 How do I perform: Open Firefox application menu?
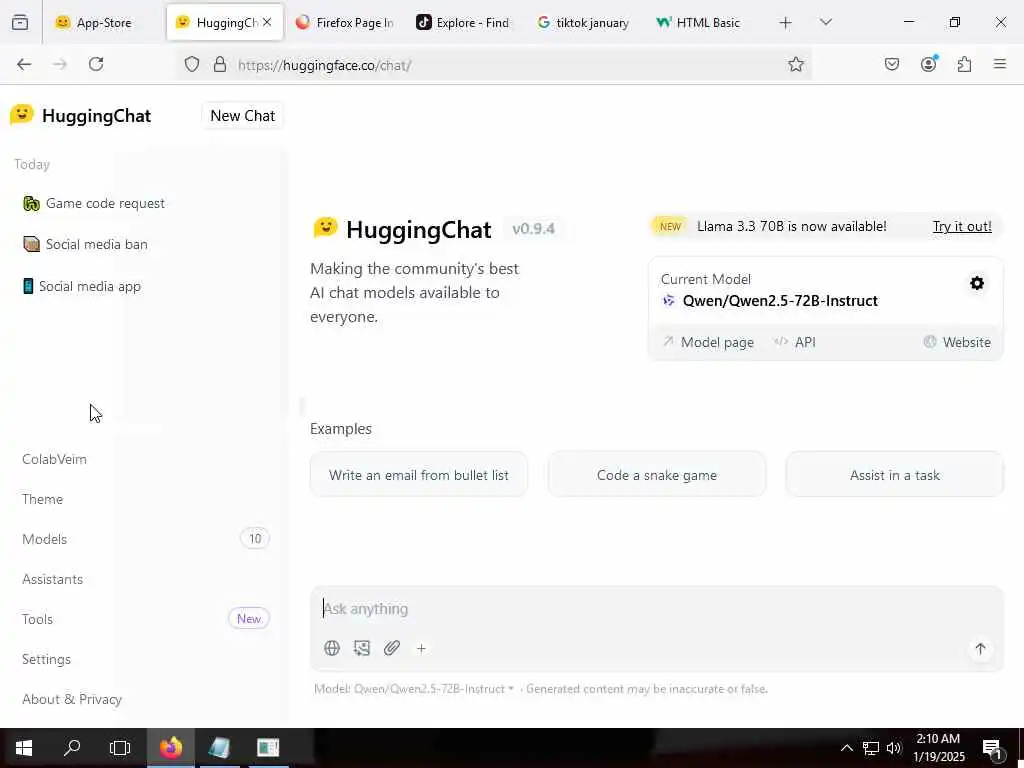click(1000, 64)
